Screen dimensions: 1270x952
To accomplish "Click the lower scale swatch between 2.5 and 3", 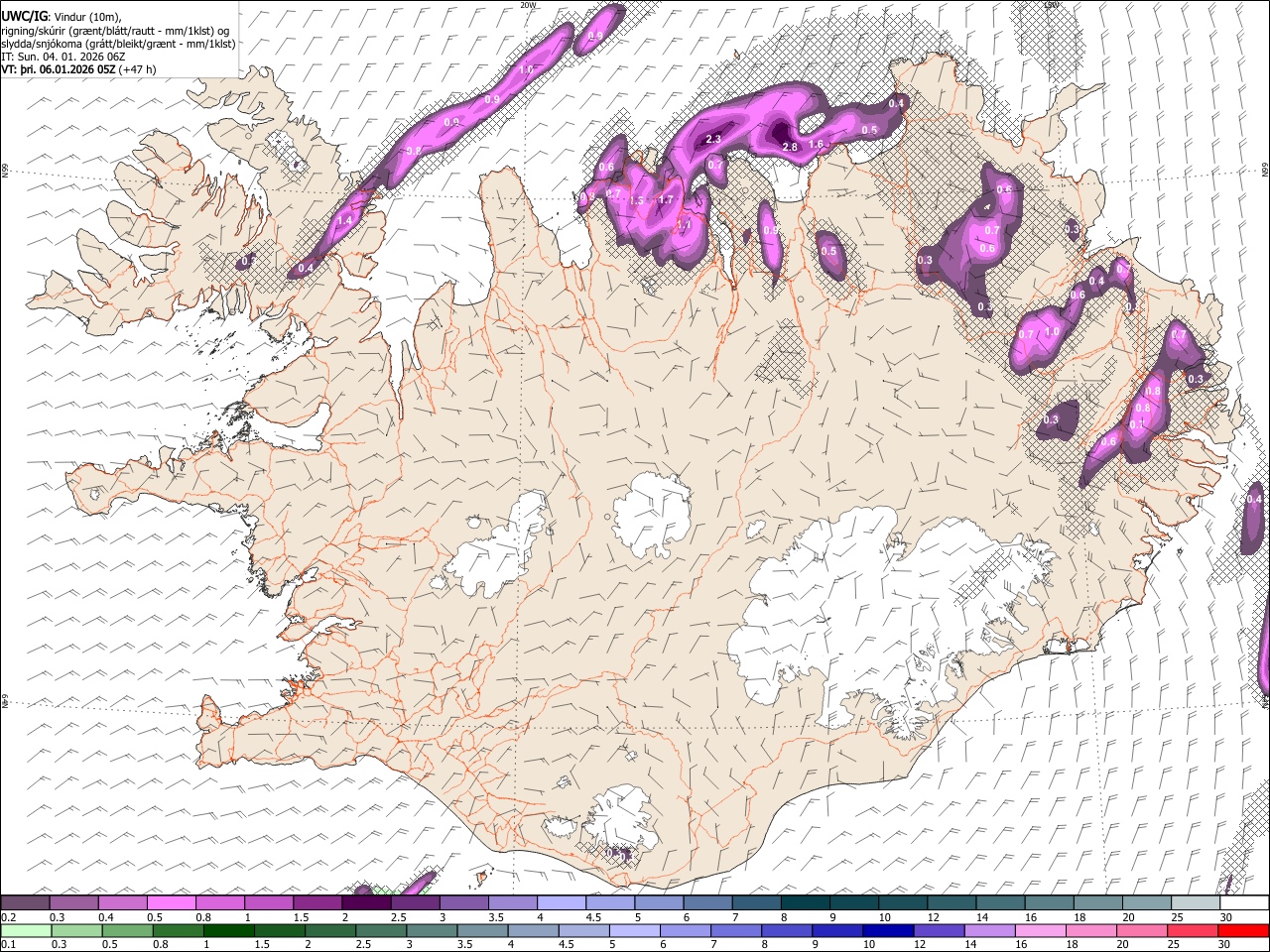I will pos(380,930).
